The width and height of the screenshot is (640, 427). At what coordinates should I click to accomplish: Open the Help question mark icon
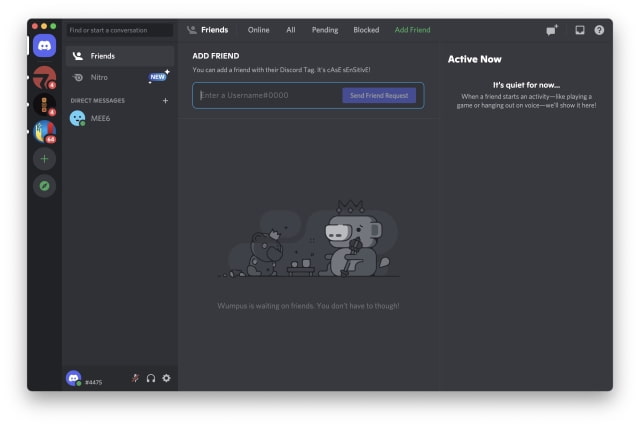(x=599, y=30)
